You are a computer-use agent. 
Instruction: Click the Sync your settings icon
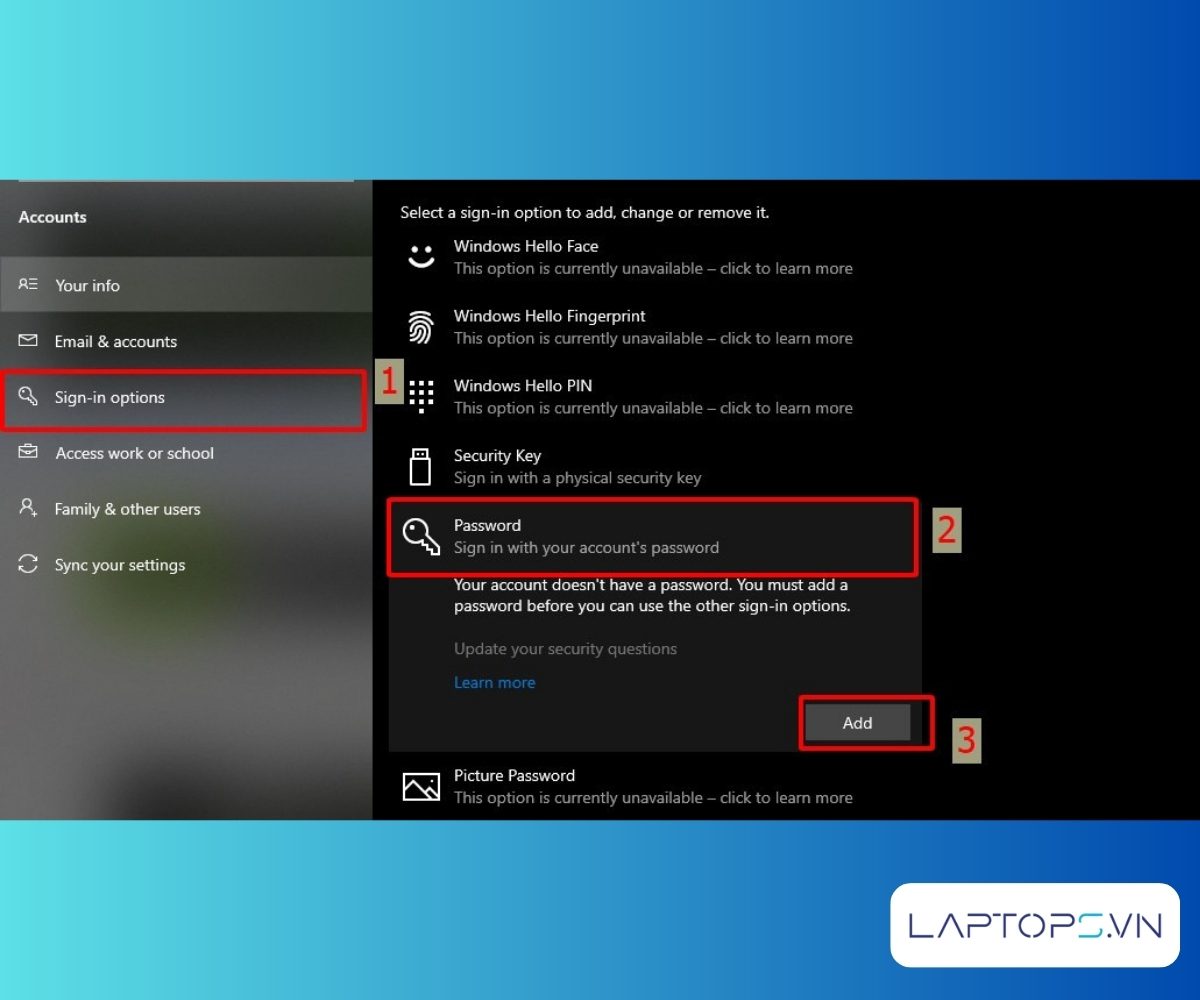point(28,565)
